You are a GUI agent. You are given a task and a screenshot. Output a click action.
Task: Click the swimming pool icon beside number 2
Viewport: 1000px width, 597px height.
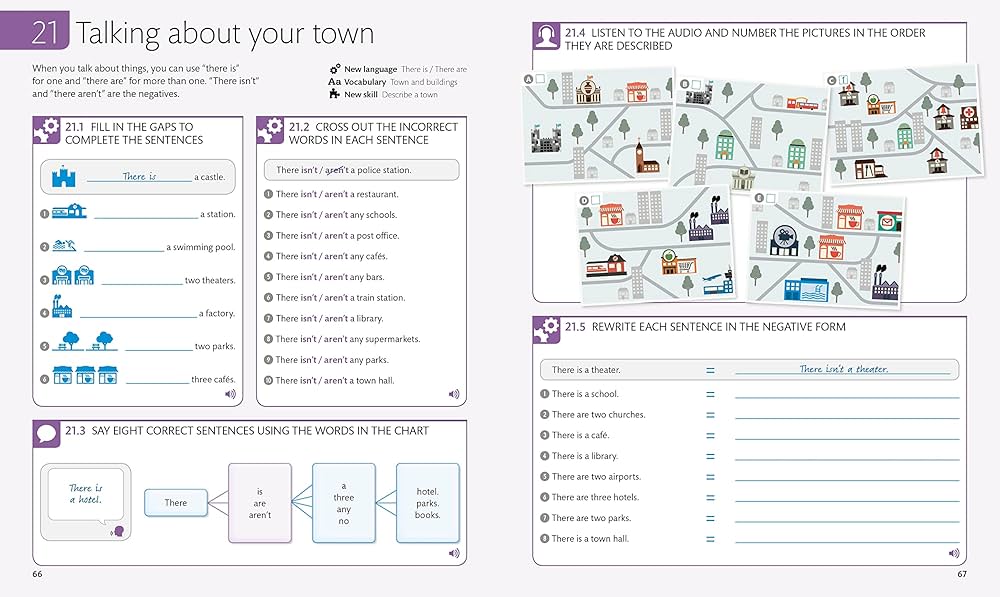pyautogui.click(x=67, y=246)
